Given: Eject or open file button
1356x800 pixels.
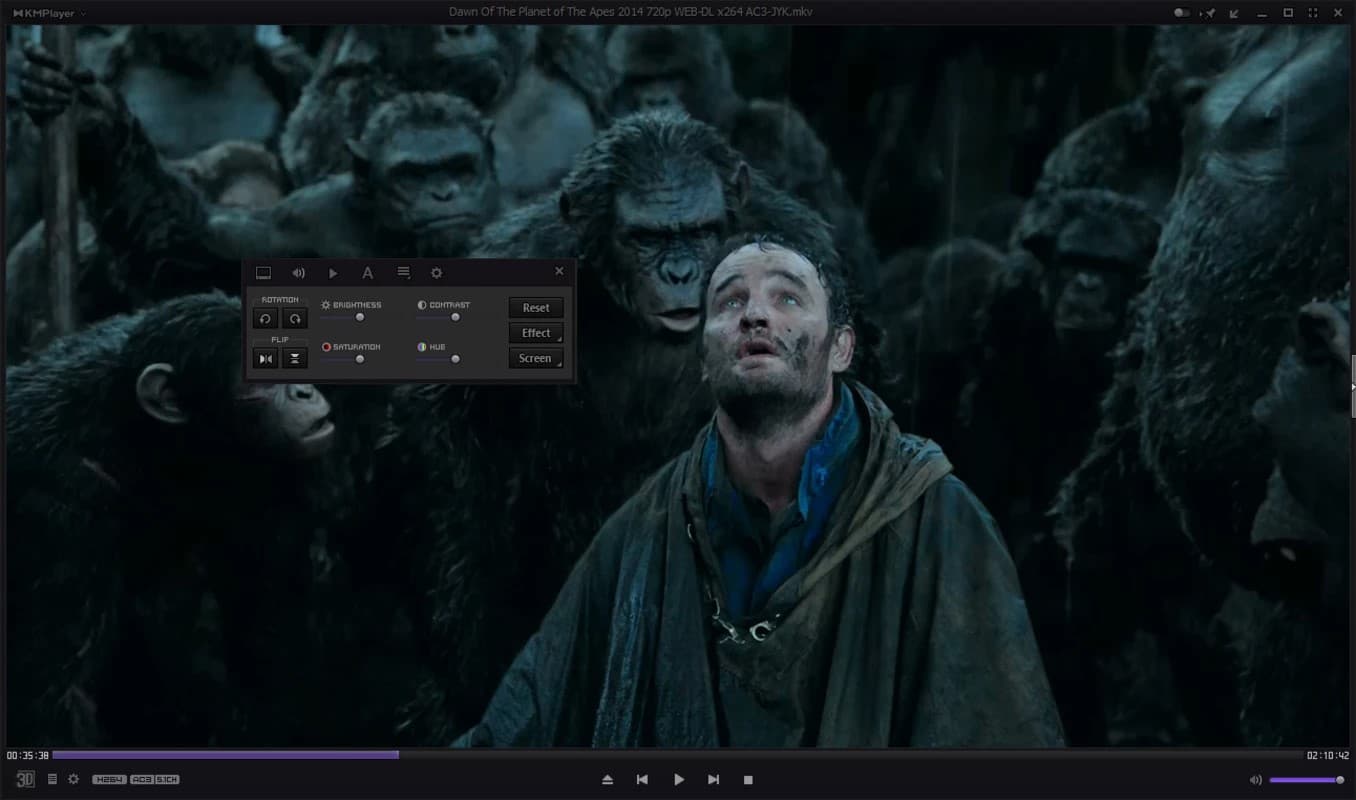Looking at the screenshot, I should [x=607, y=780].
